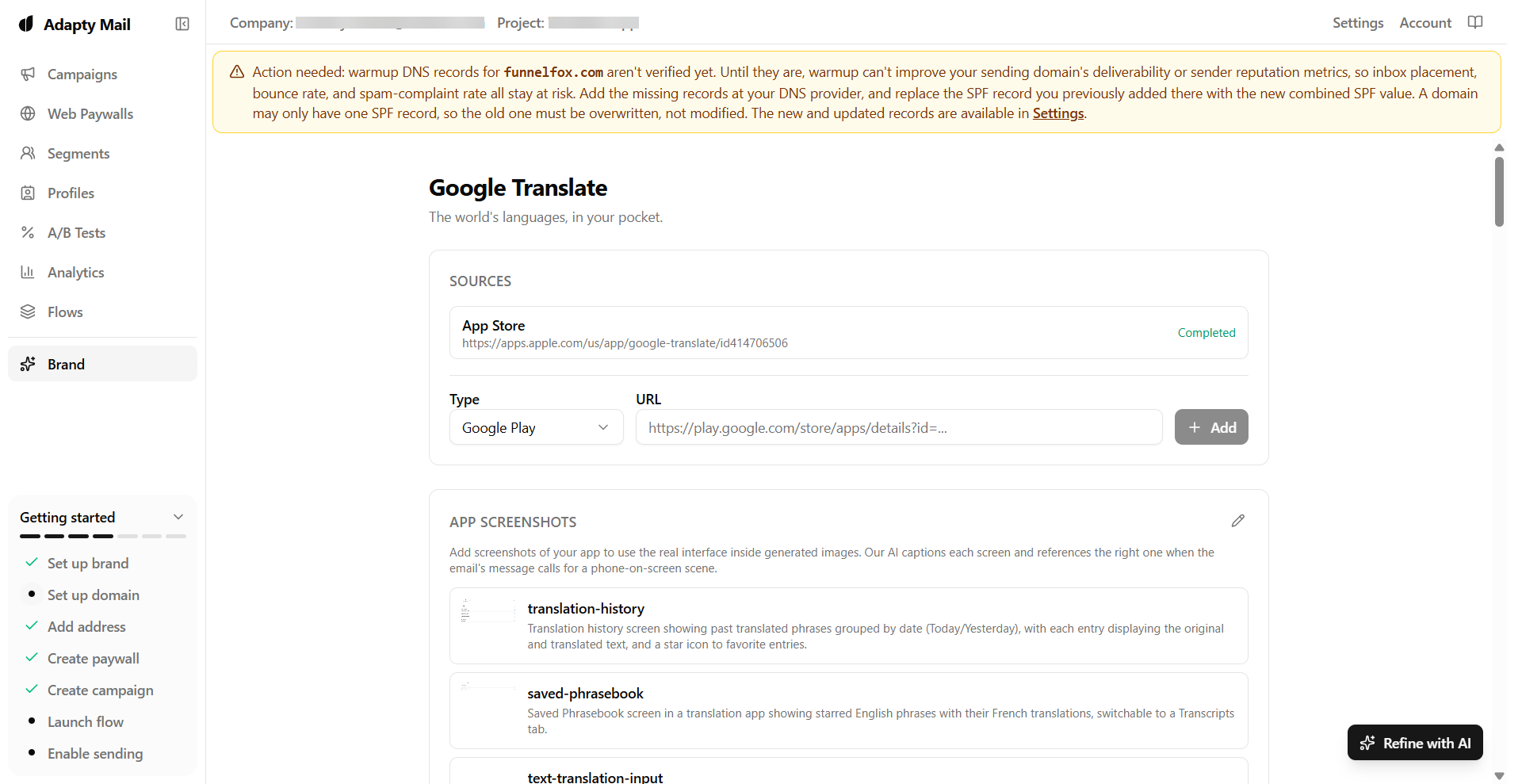
Task: Click the Google Translate brand heading
Action: click(x=518, y=188)
